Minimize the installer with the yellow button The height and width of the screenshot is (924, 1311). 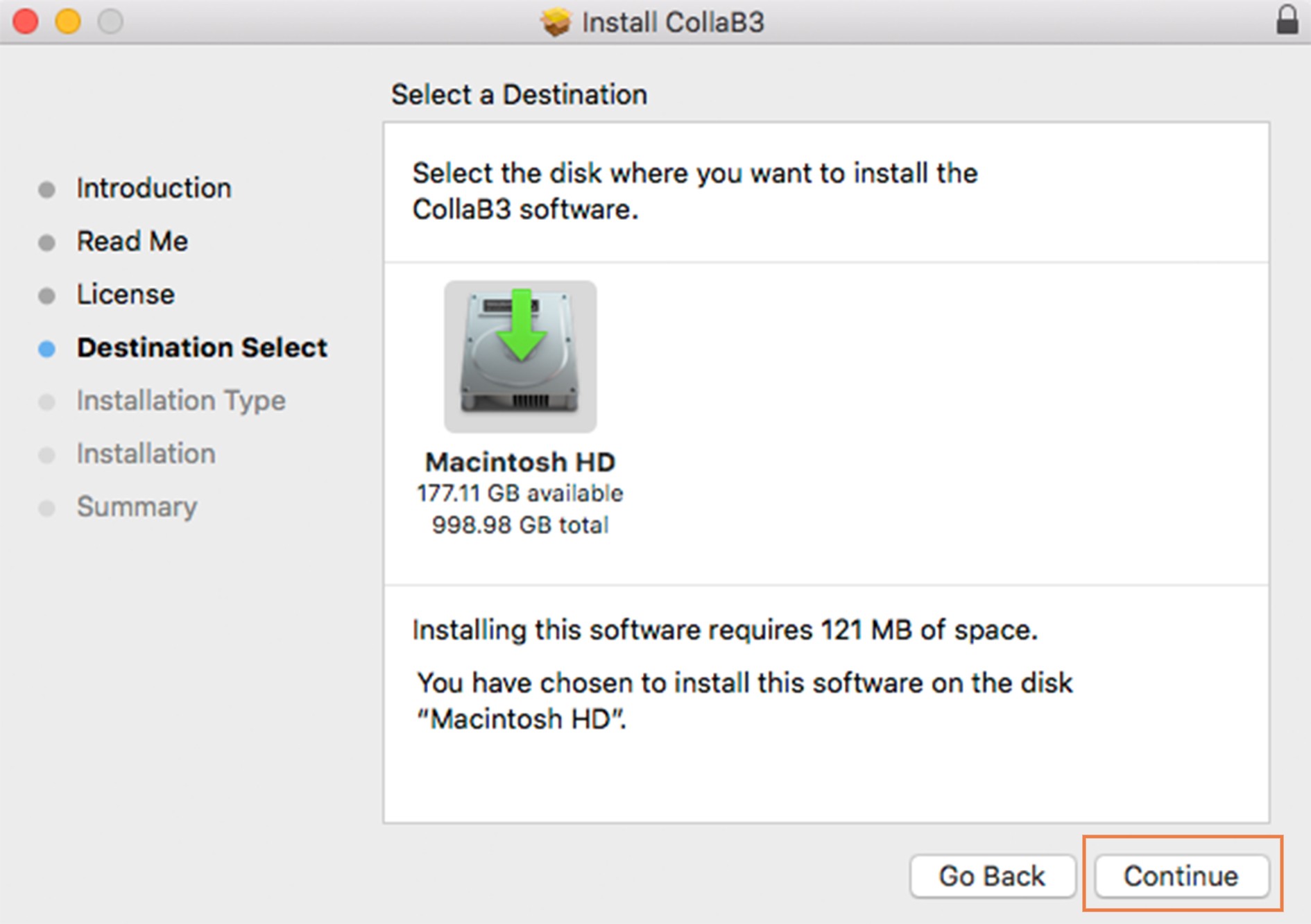point(68,22)
